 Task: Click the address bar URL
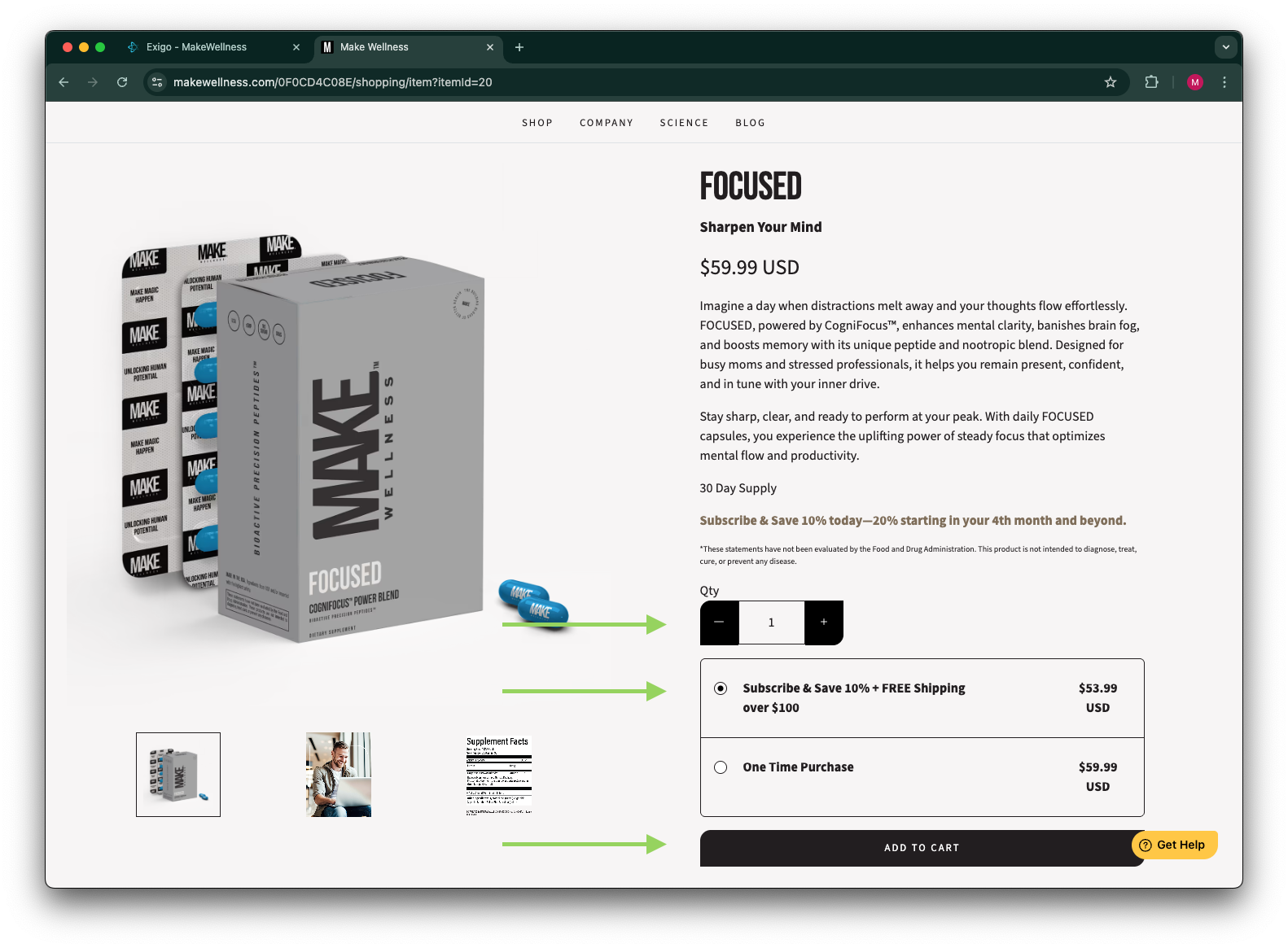tap(333, 82)
